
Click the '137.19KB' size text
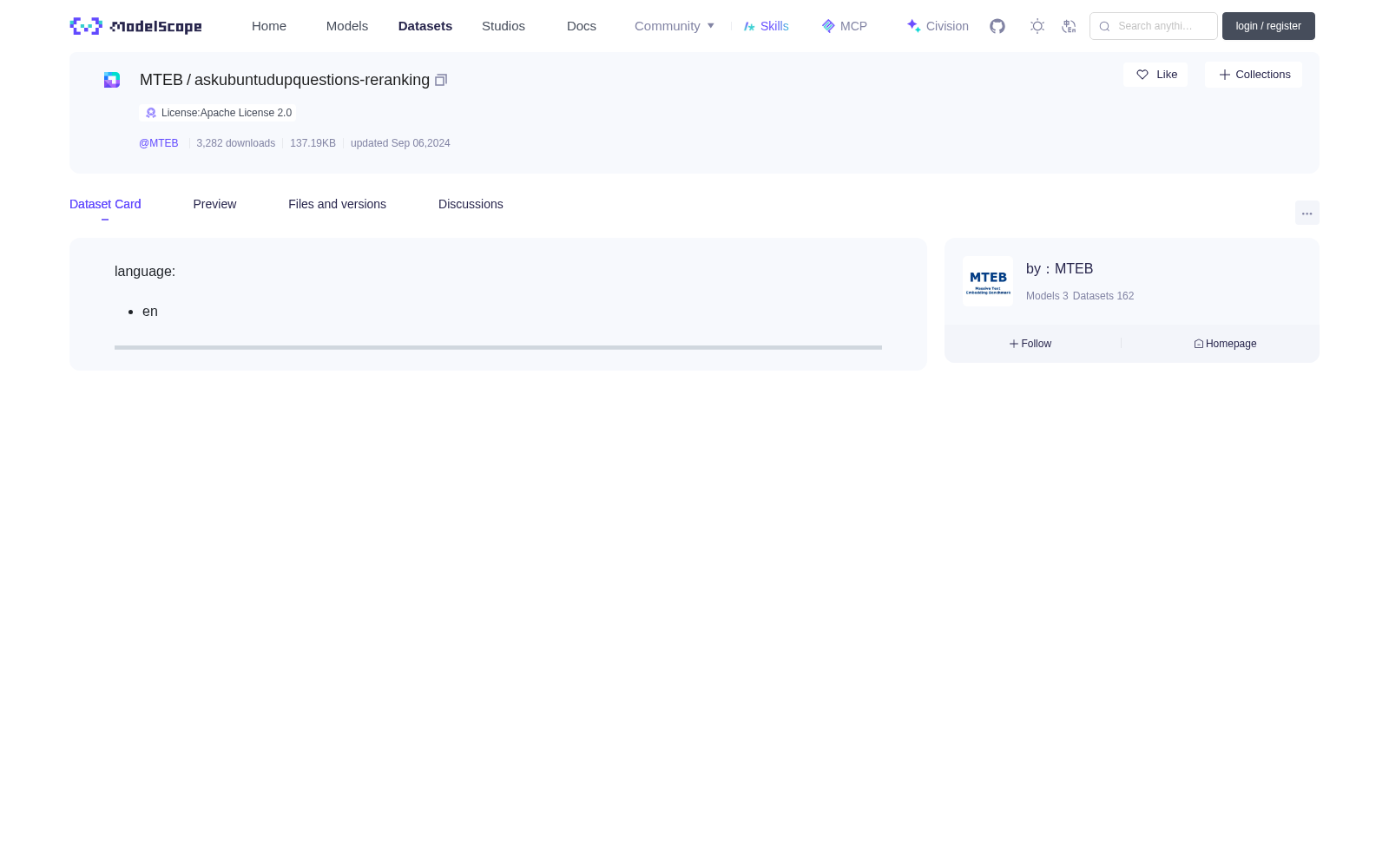313,143
